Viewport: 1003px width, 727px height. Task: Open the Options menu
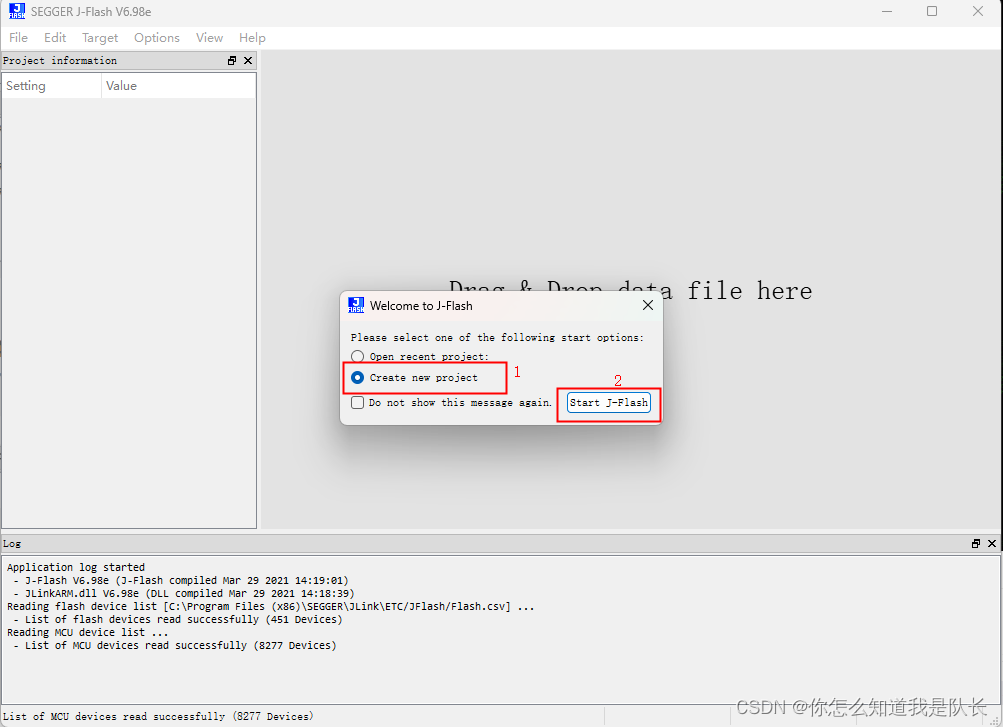(157, 37)
